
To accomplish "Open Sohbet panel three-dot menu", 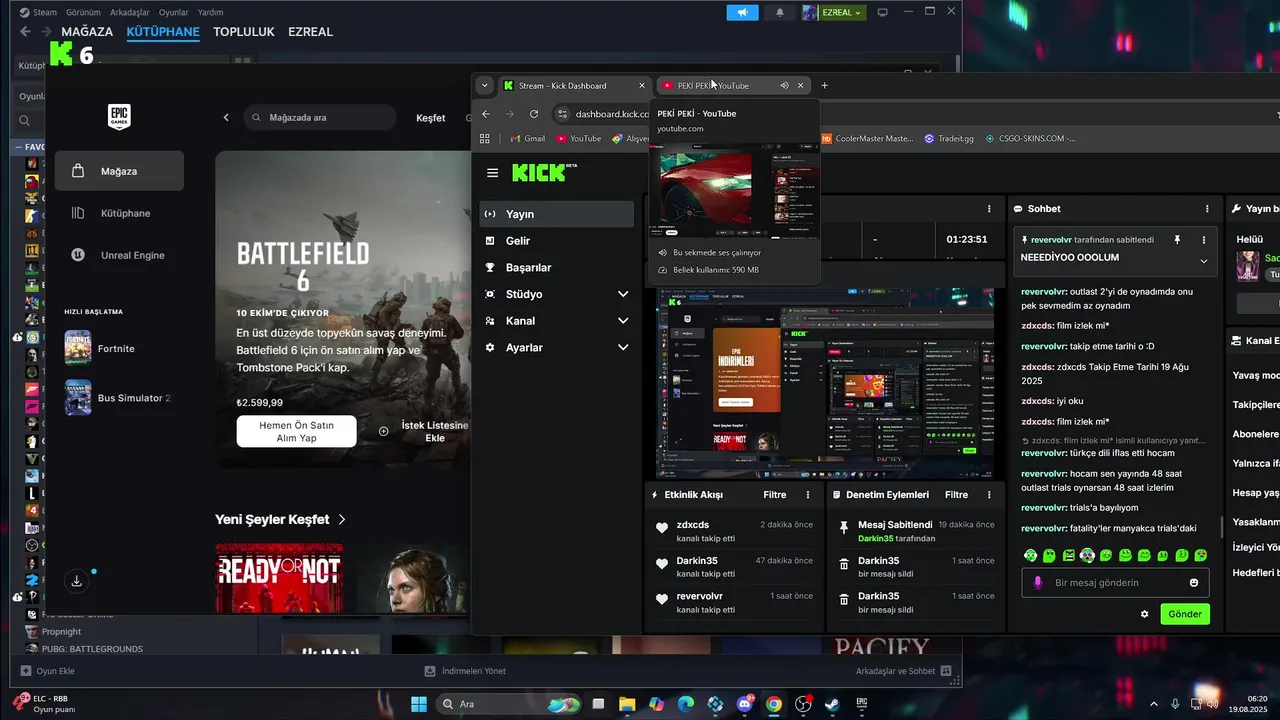I will 1208,209.
